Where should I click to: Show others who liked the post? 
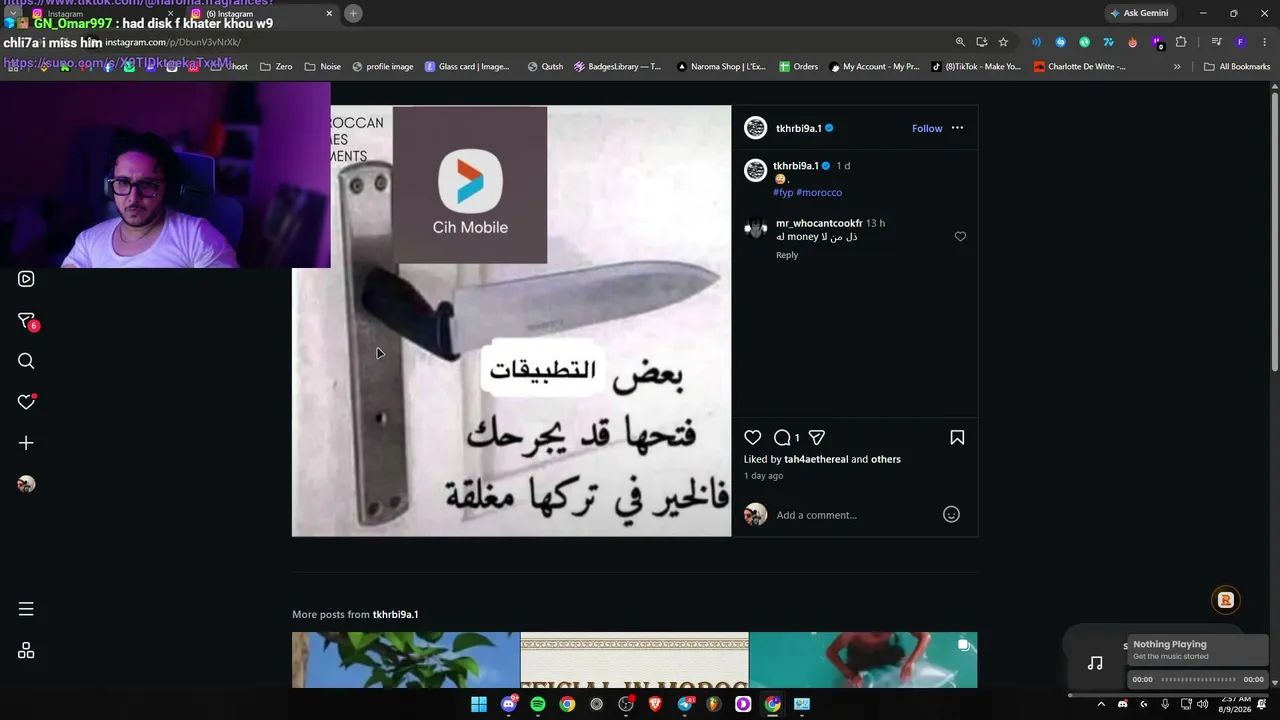tap(886, 459)
